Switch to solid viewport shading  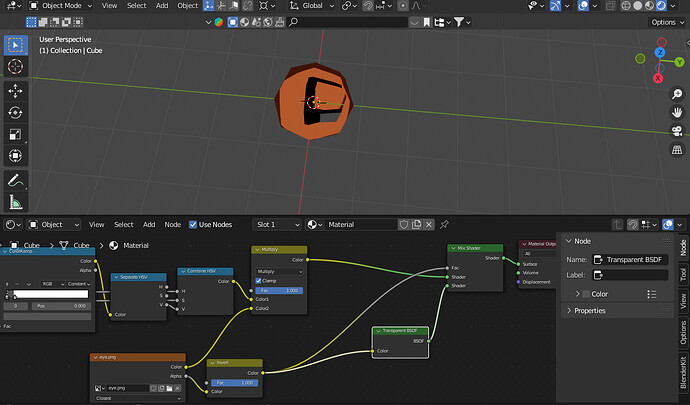pos(638,6)
